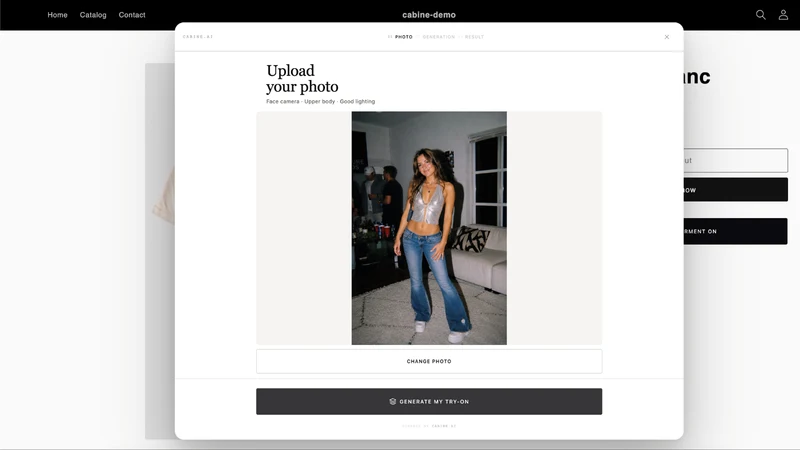Click Generate My Try-On button
Image resolution: width=800 pixels, height=450 pixels.
[429, 402]
